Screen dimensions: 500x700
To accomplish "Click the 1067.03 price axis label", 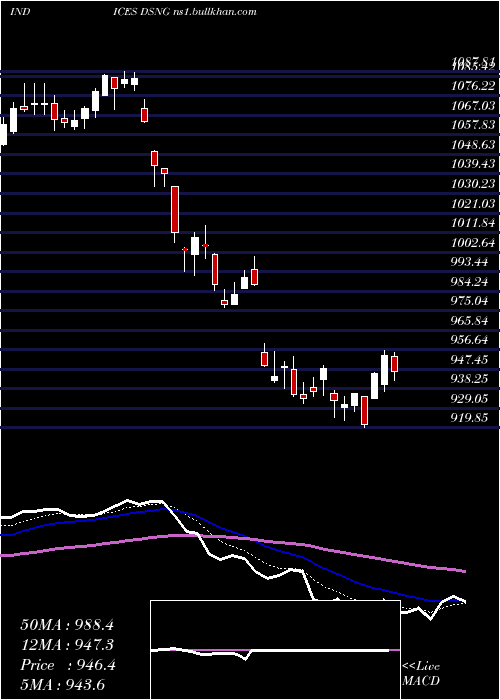I will point(473,105).
